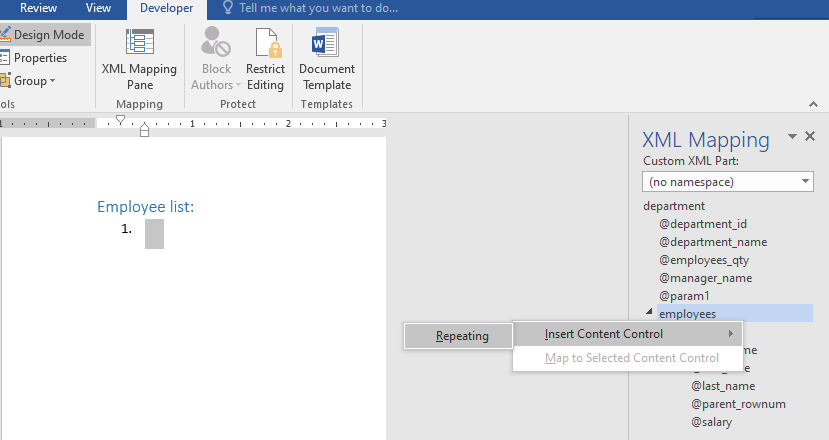Select the Developer tab
This screenshot has height=440, width=829.
click(x=167, y=8)
